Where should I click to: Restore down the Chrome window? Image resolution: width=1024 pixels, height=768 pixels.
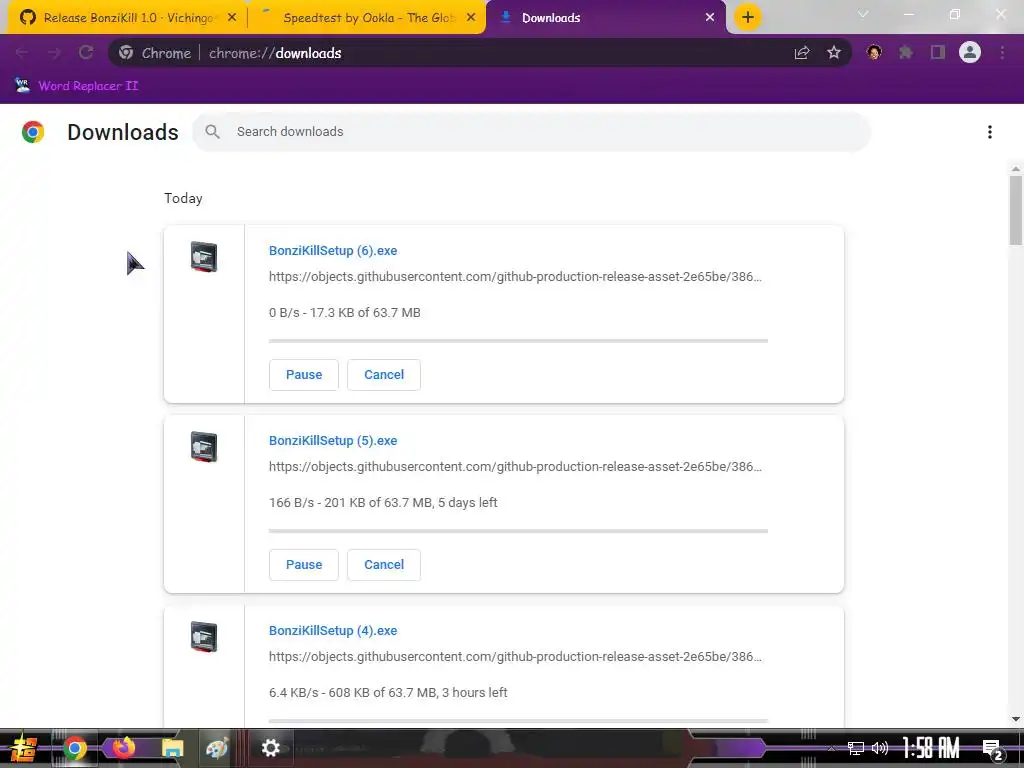point(955,14)
